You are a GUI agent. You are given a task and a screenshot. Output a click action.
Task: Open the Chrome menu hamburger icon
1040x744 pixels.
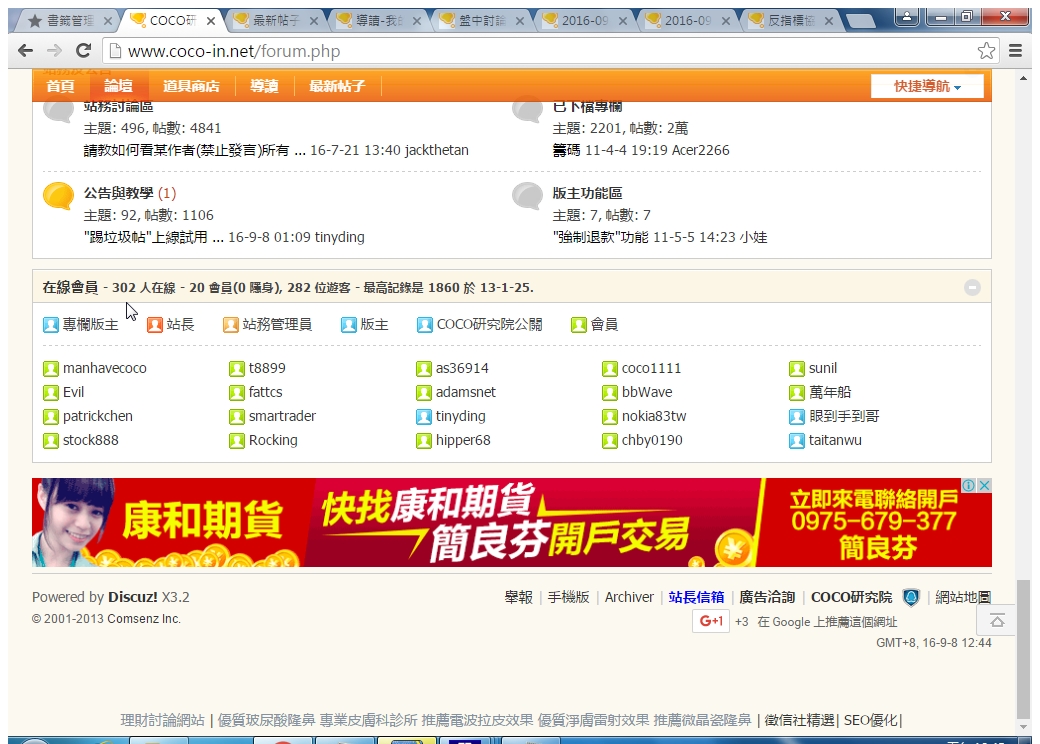click(x=1015, y=50)
